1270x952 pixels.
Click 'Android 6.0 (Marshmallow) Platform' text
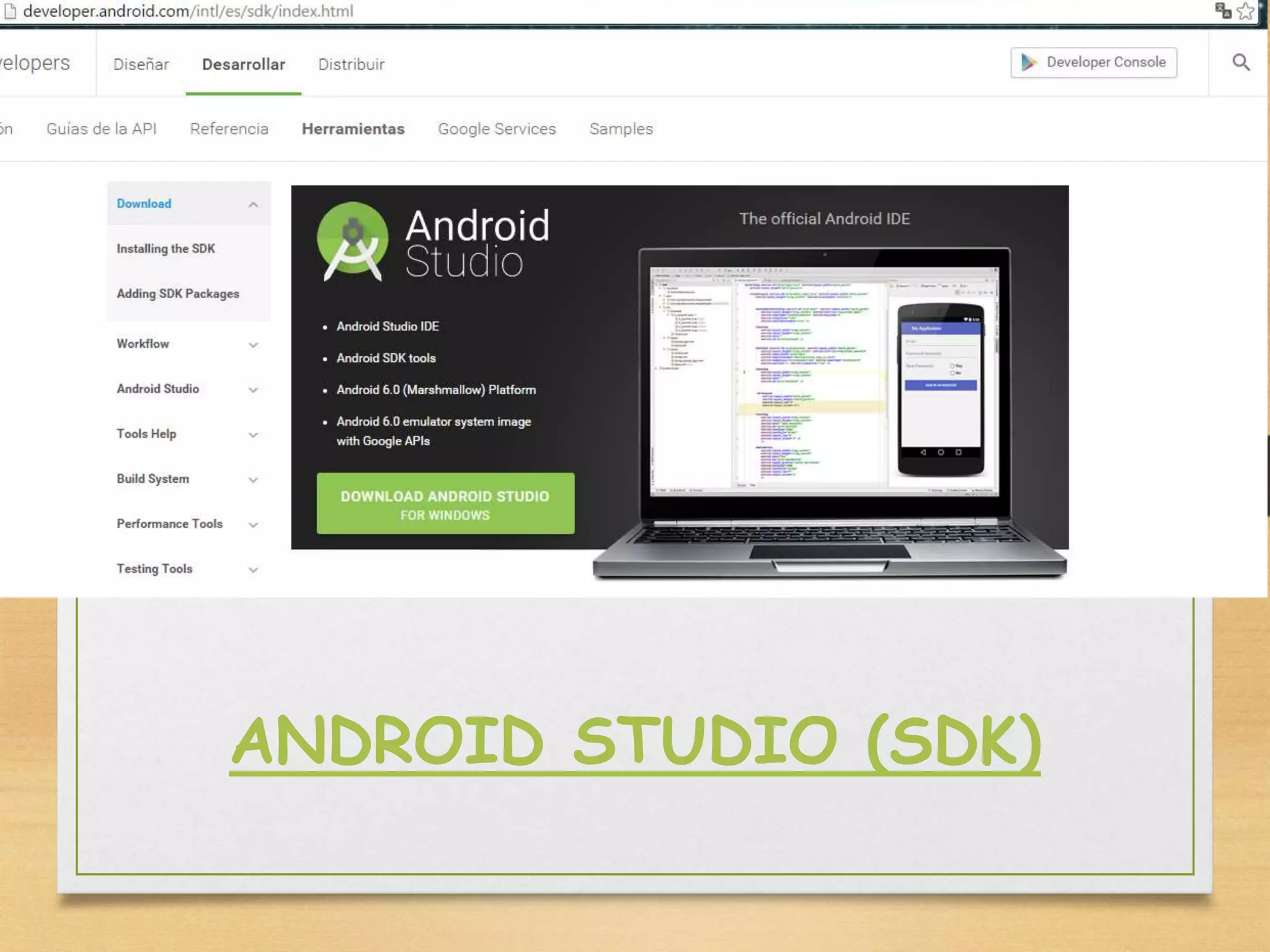coord(436,390)
